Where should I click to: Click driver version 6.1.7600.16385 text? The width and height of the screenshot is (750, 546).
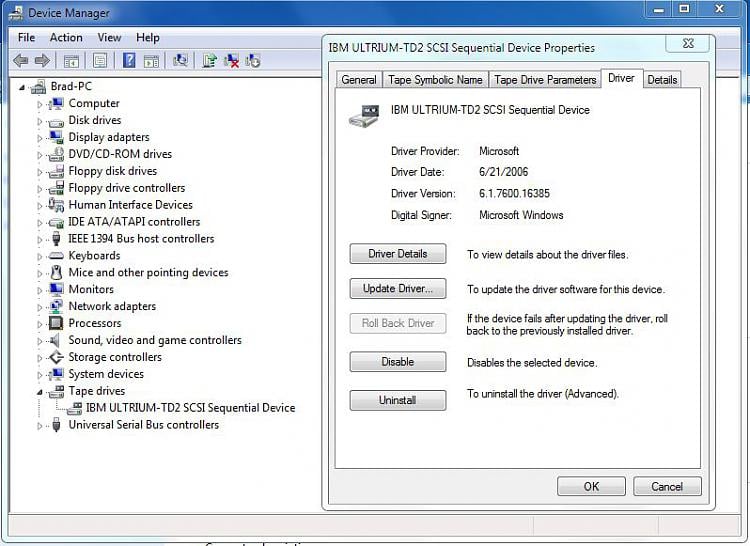click(515, 194)
